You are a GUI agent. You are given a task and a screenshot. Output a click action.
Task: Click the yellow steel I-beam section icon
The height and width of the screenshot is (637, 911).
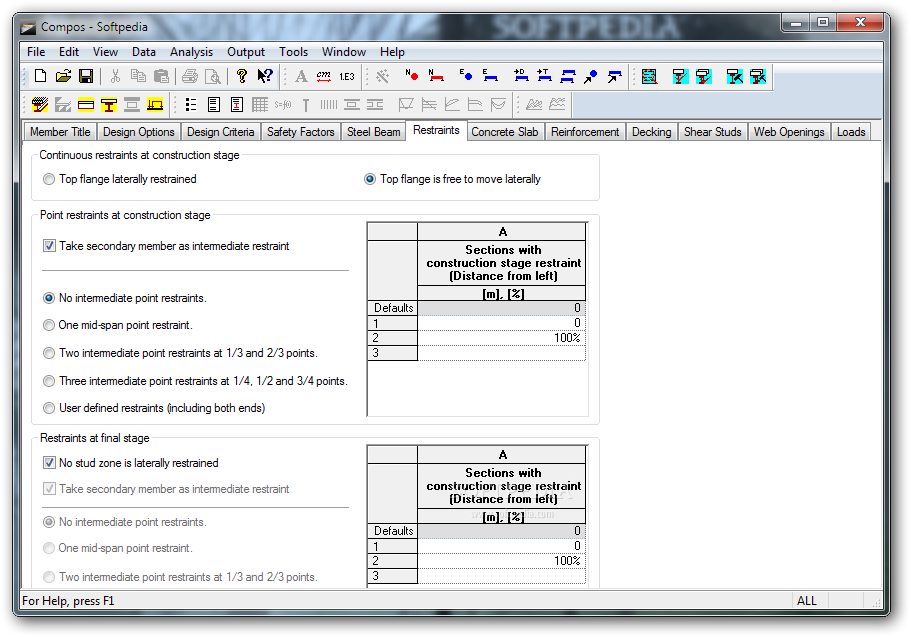109,105
